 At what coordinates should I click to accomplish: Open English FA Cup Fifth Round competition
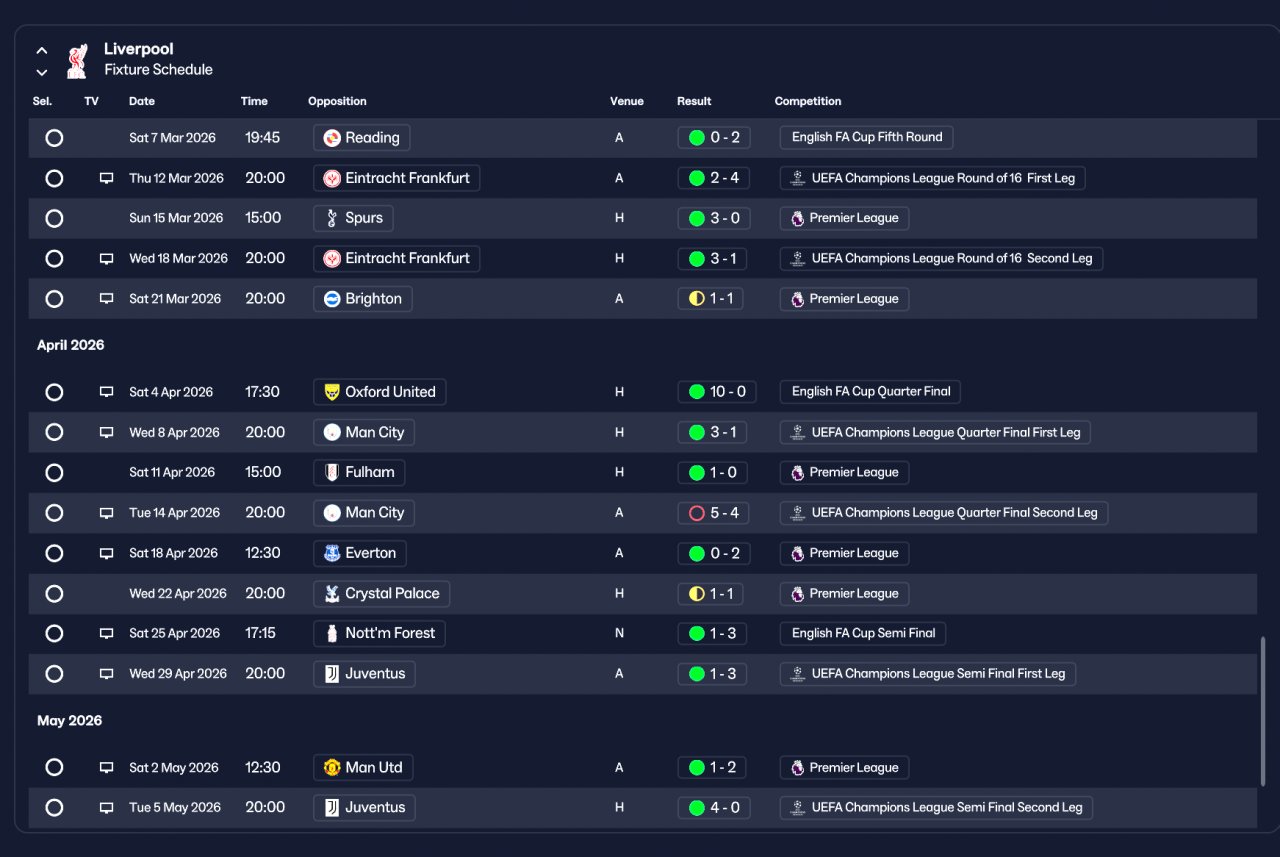(866, 138)
